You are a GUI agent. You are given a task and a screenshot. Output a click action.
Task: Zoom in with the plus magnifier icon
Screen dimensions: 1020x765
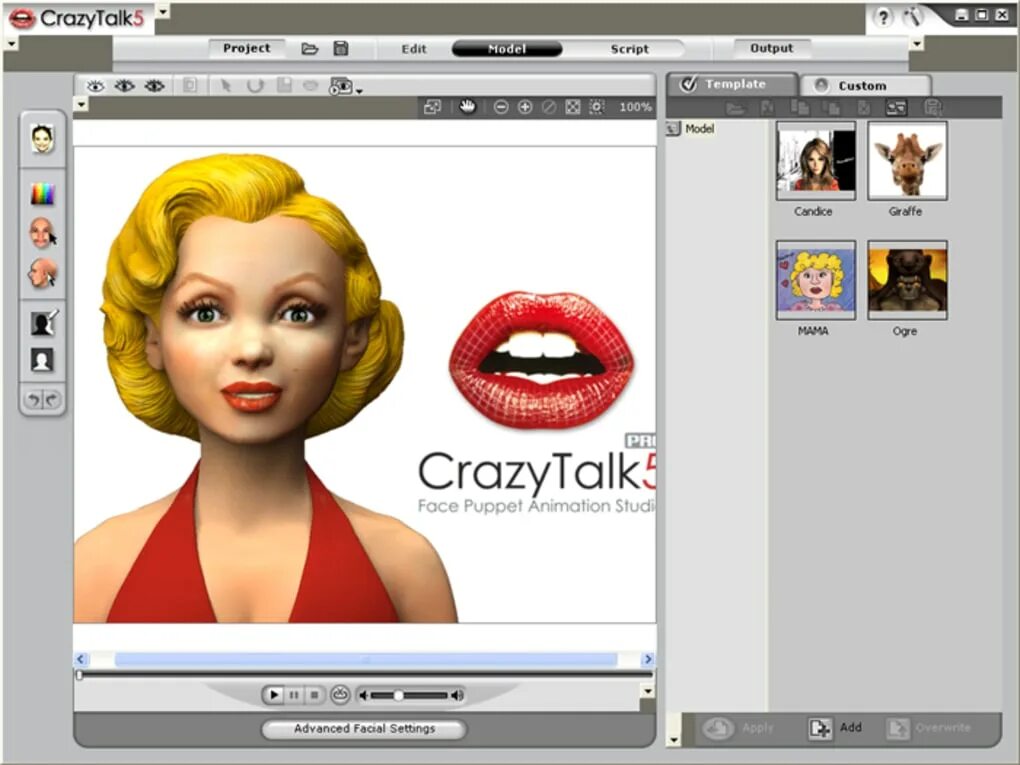(x=525, y=107)
